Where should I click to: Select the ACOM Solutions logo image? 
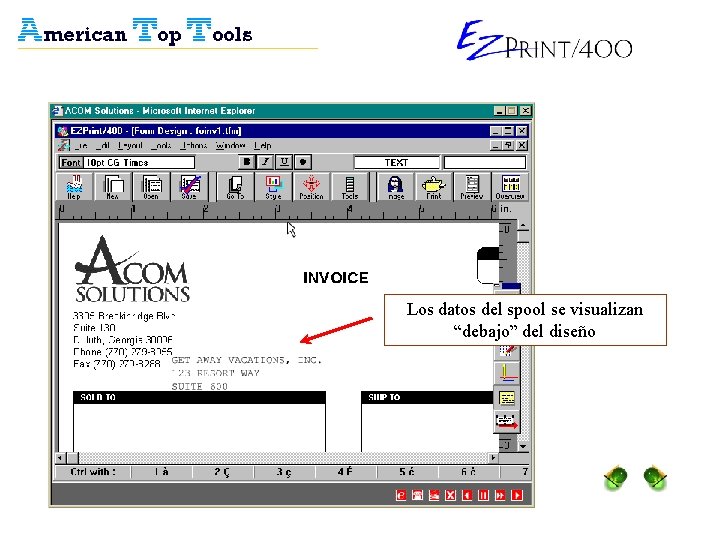tap(132, 270)
